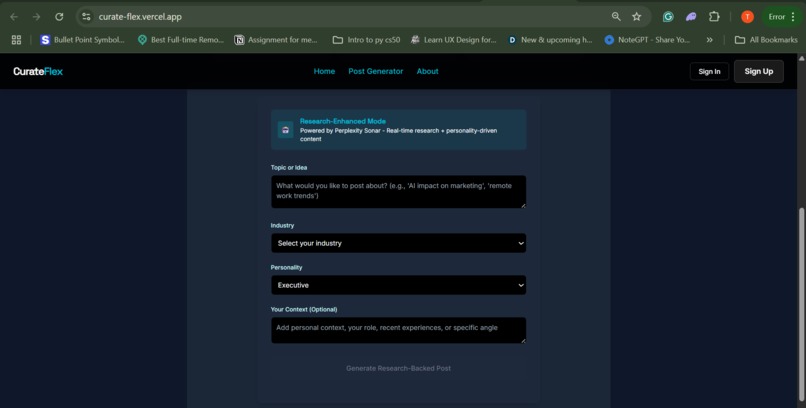Open the Select your industry dropdown
This screenshot has width=806, height=408.
point(398,243)
